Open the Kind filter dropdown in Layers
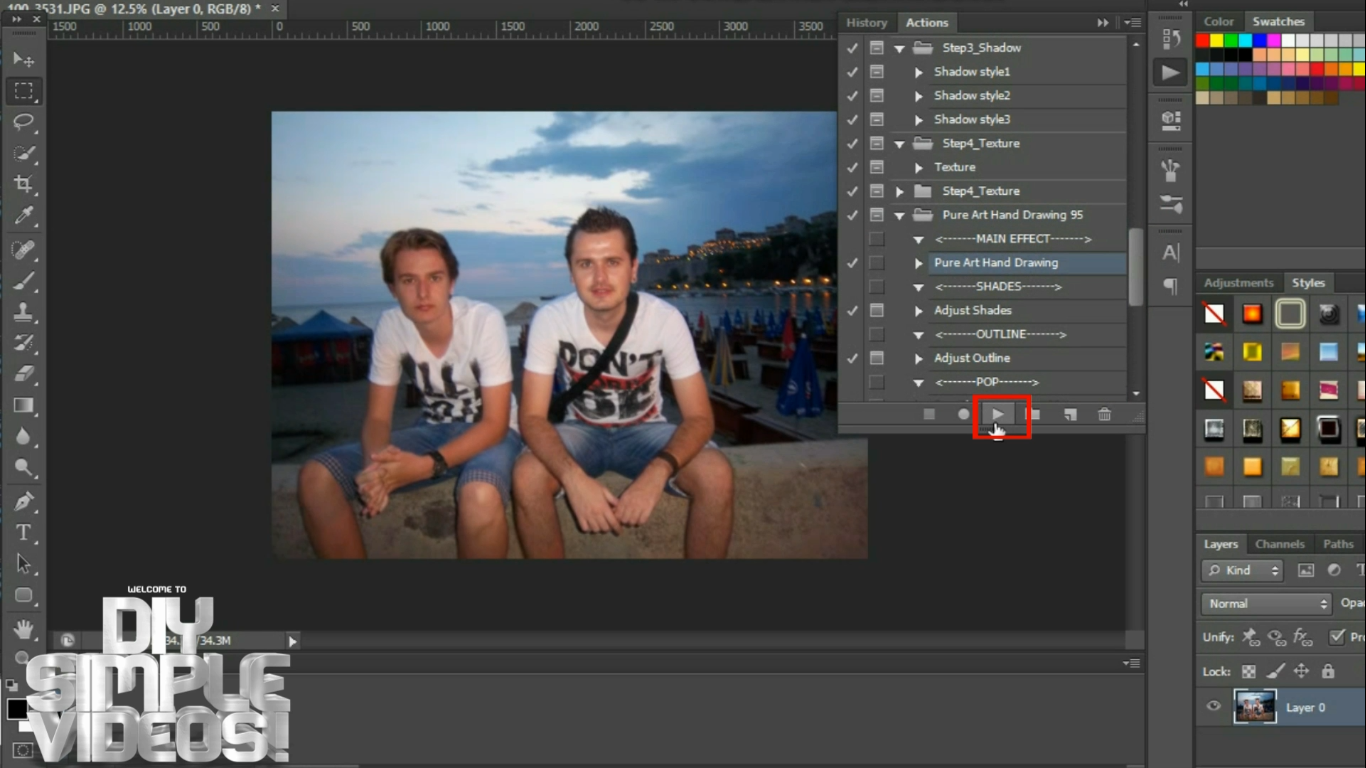 click(1243, 570)
